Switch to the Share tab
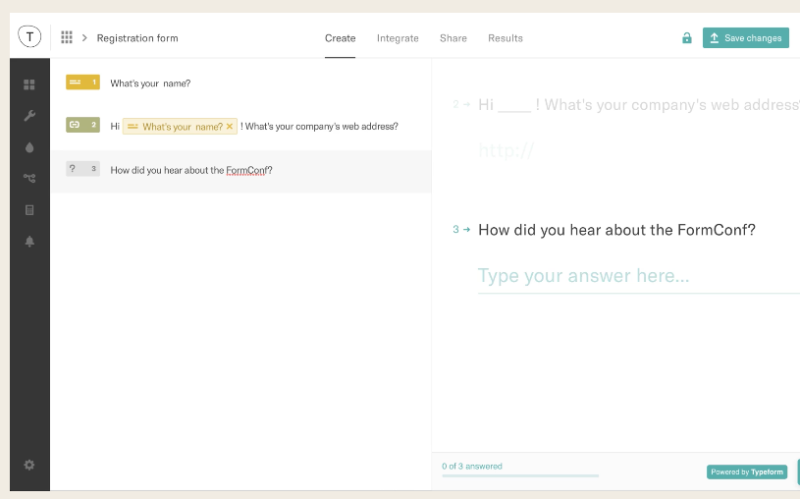 click(453, 38)
